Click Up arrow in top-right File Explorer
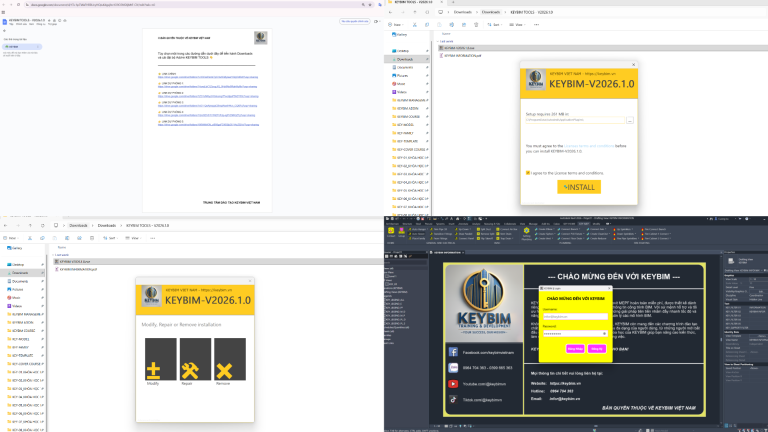 tap(415, 12)
